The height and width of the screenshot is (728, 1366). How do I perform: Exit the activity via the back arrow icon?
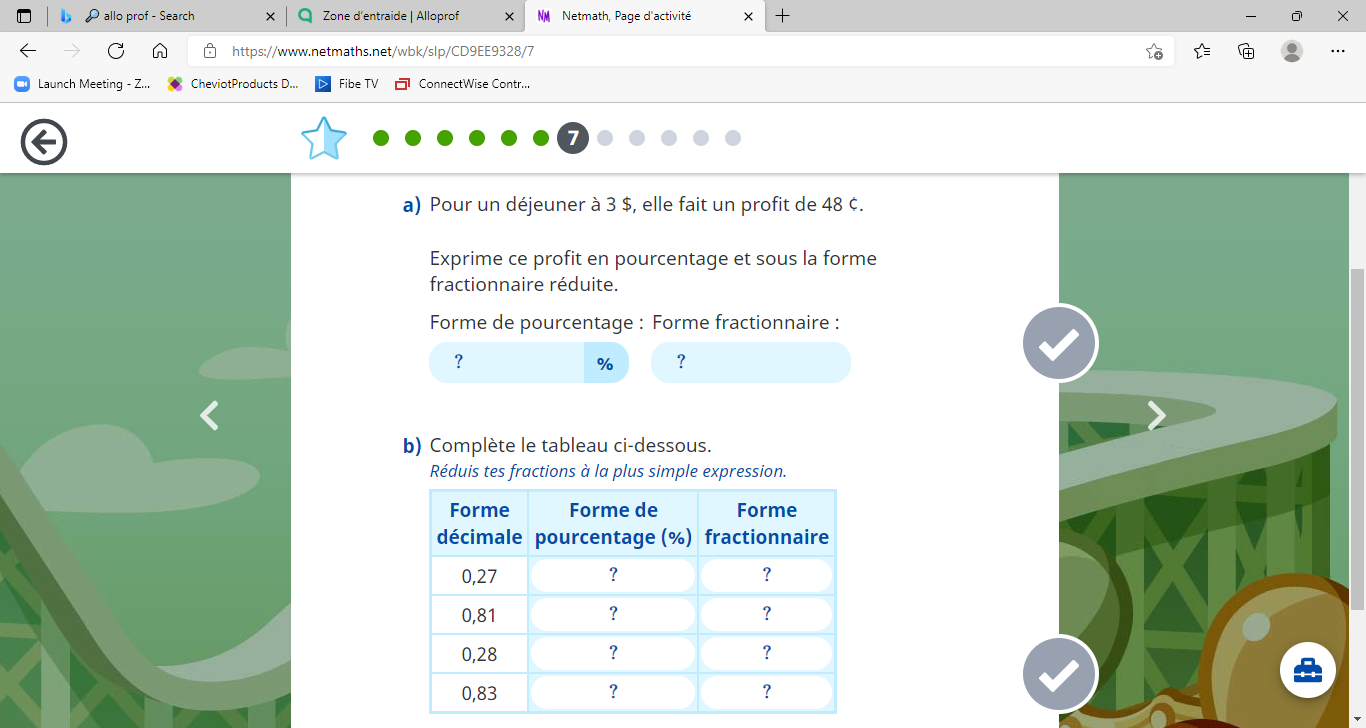[x=43, y=140]
